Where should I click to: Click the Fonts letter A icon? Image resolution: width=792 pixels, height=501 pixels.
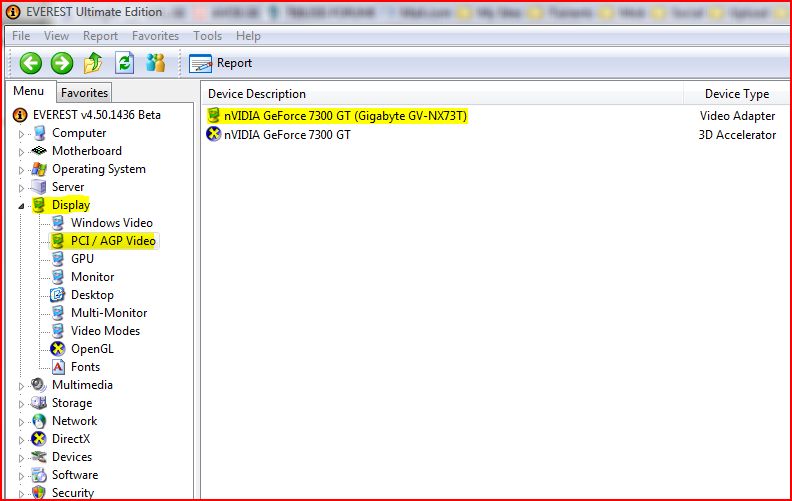[59, 367]
